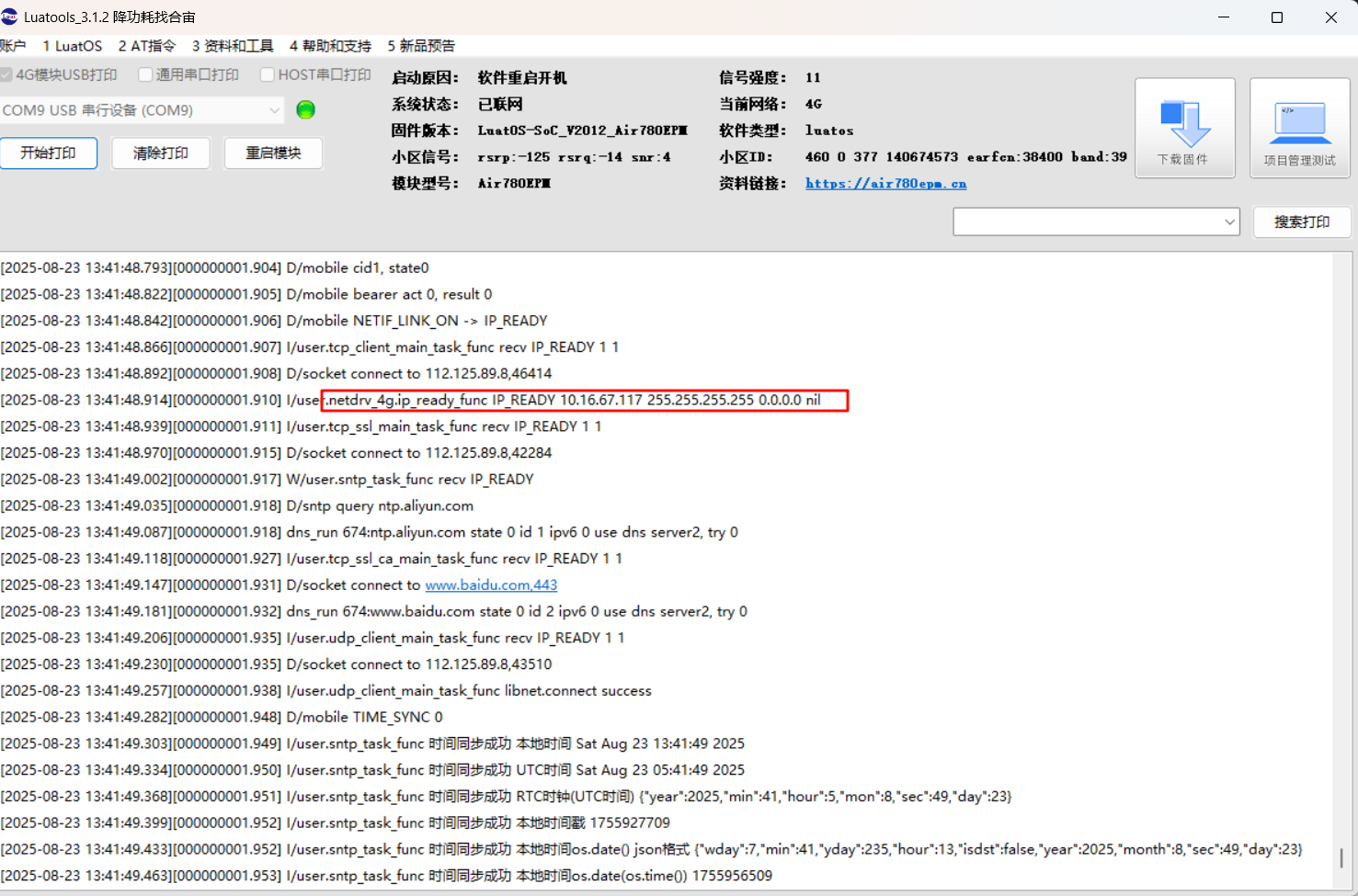Open the 账户 menu

[x=13, y=46]
